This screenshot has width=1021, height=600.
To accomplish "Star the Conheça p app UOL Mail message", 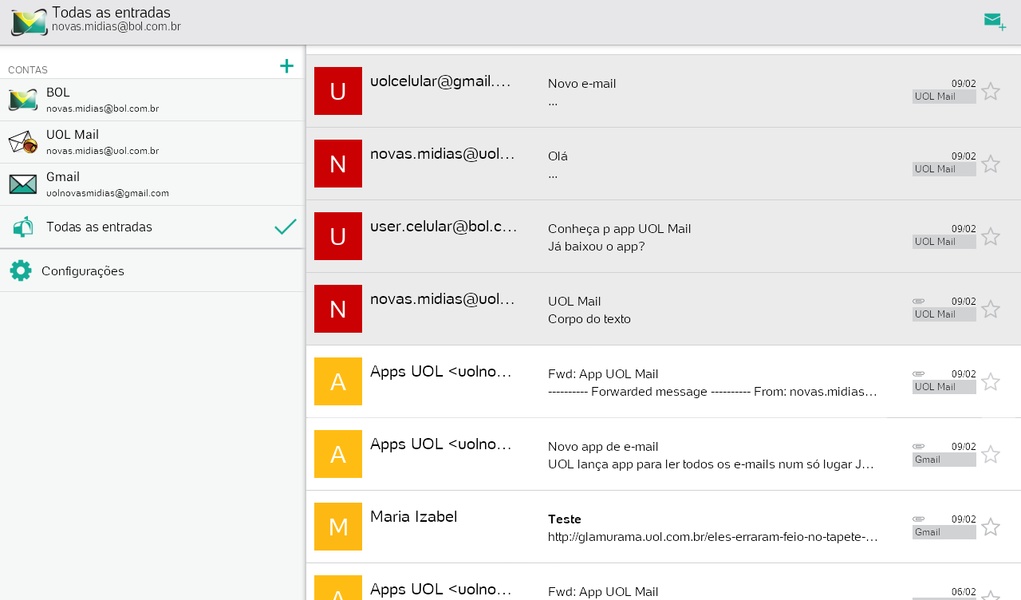I will [990, 236].
